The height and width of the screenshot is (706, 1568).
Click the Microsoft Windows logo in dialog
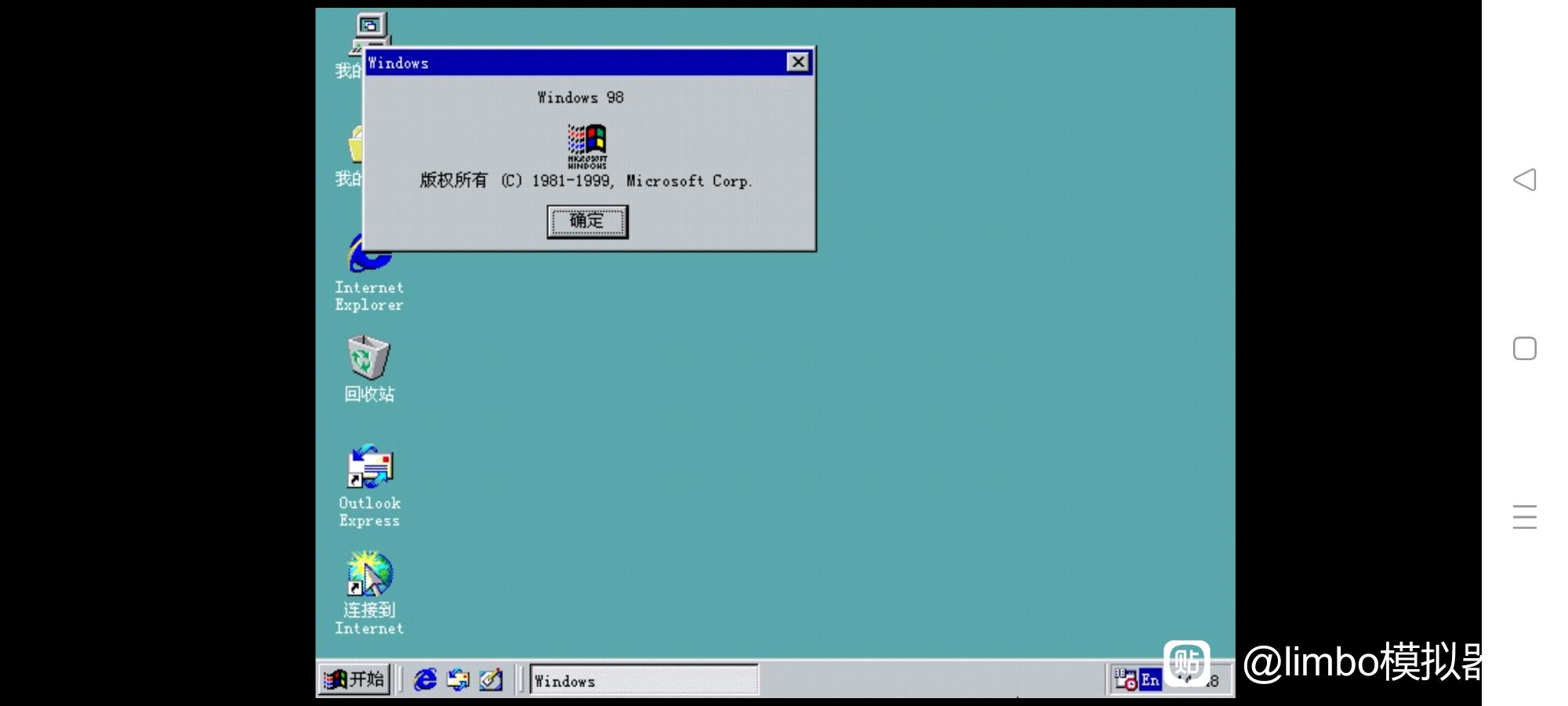tap(587, 147)
